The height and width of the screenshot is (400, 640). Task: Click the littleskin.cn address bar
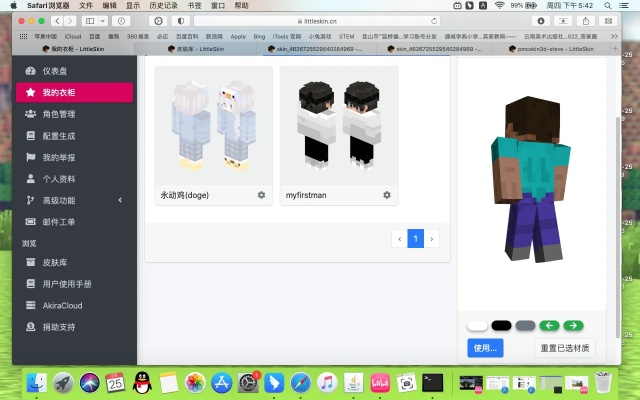318,21
